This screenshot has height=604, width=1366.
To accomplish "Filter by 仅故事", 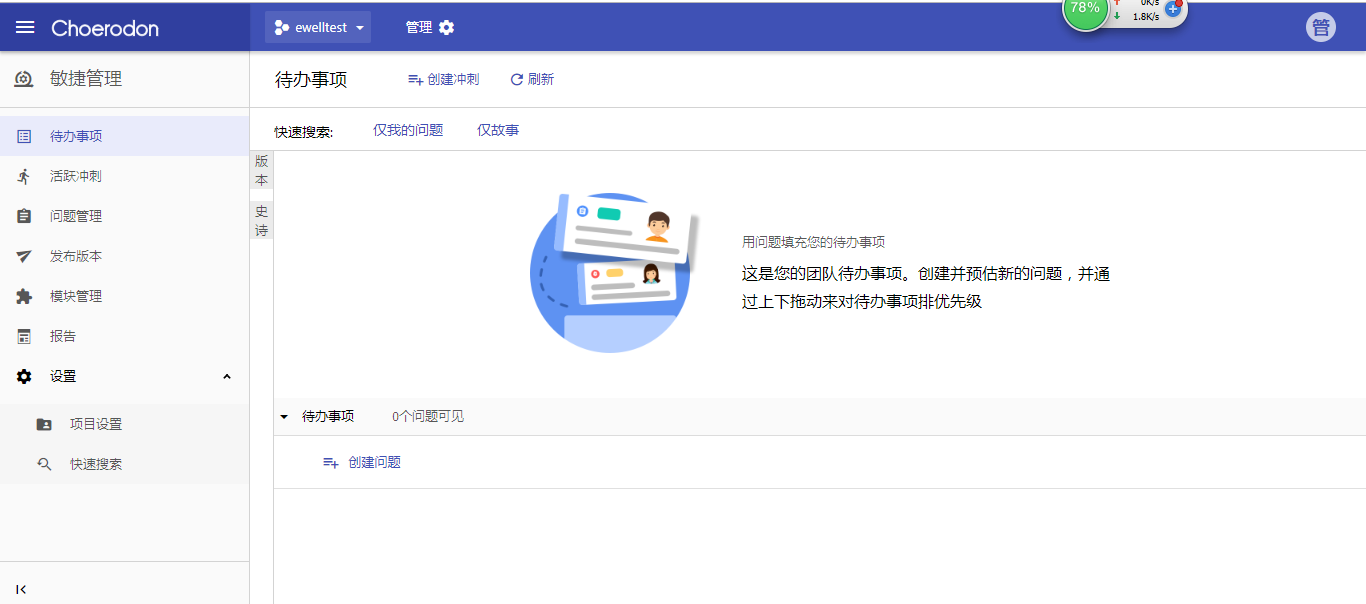I will pyautogui.click(x=498, y=130).
